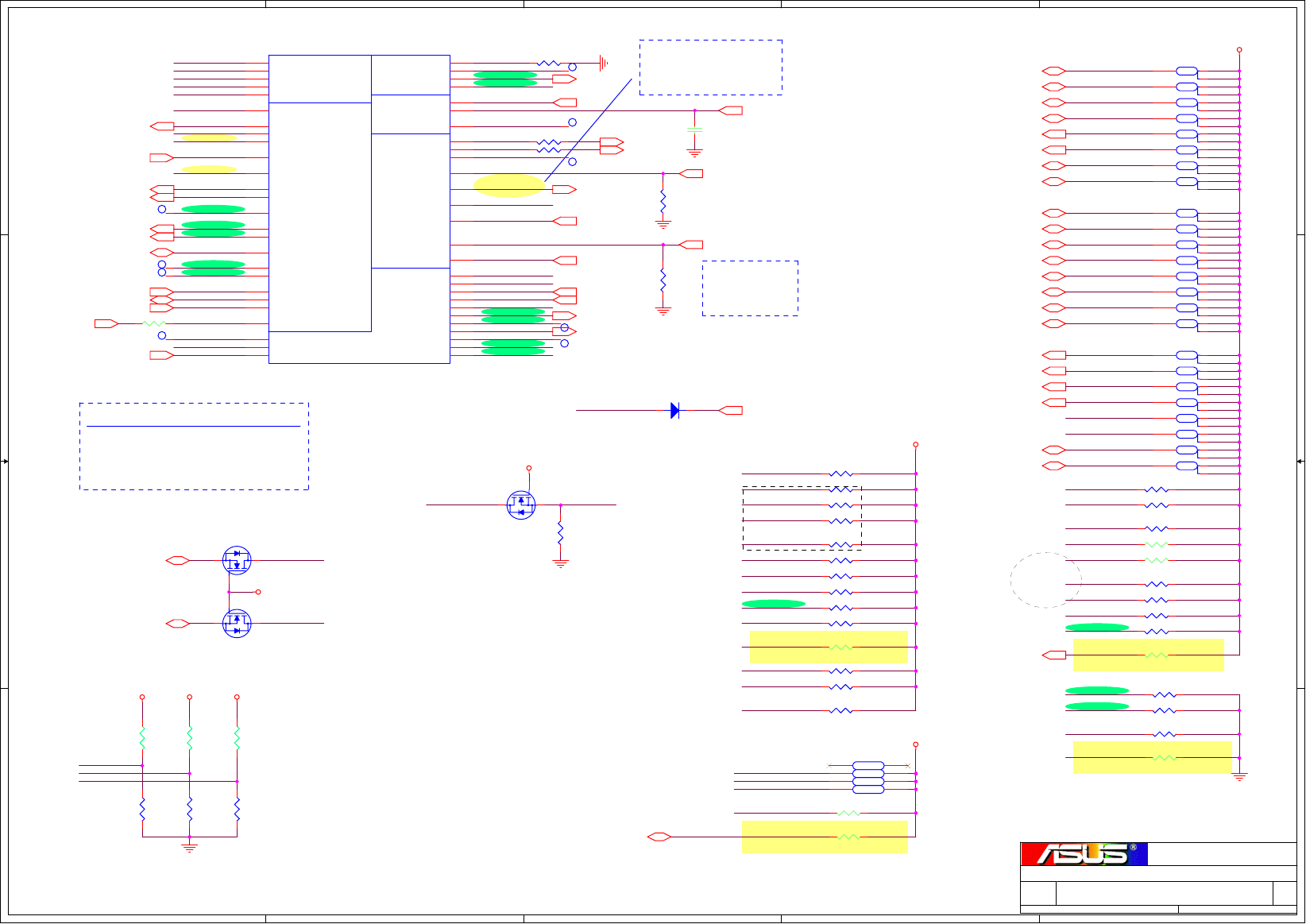Select the hexagonal port at bottom center
Viewport: 1306px width, 924px height.
click(659, 837)
